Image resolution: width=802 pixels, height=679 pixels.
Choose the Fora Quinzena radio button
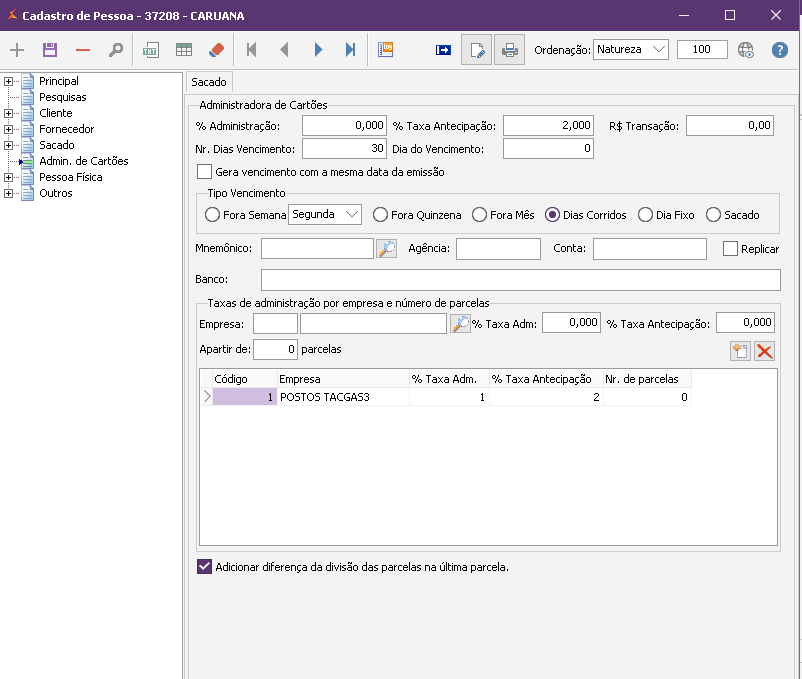click(380, 215)
